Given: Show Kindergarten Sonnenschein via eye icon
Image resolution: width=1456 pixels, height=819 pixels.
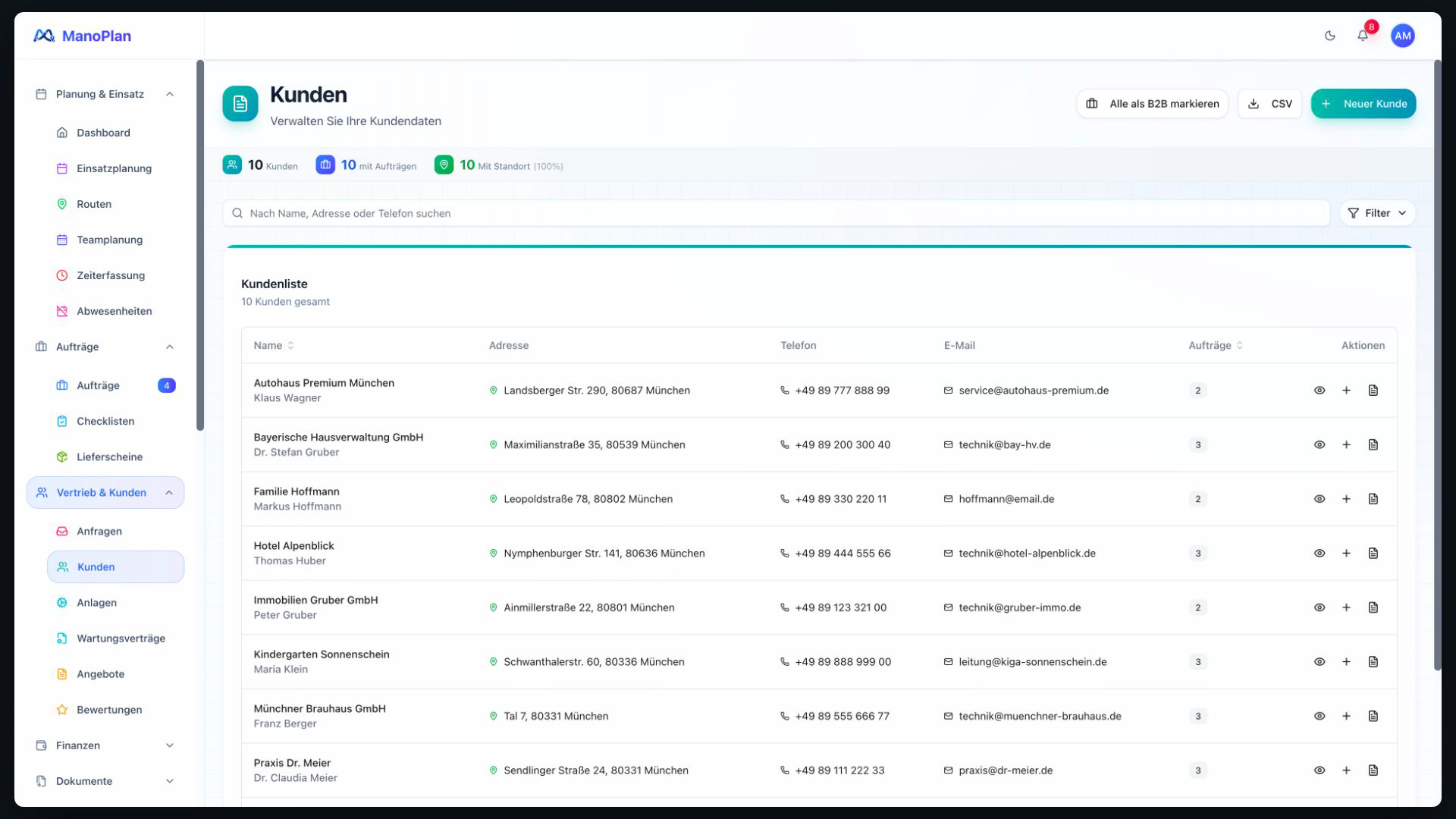Looking at the screenshot, I should pos(1319,662).
